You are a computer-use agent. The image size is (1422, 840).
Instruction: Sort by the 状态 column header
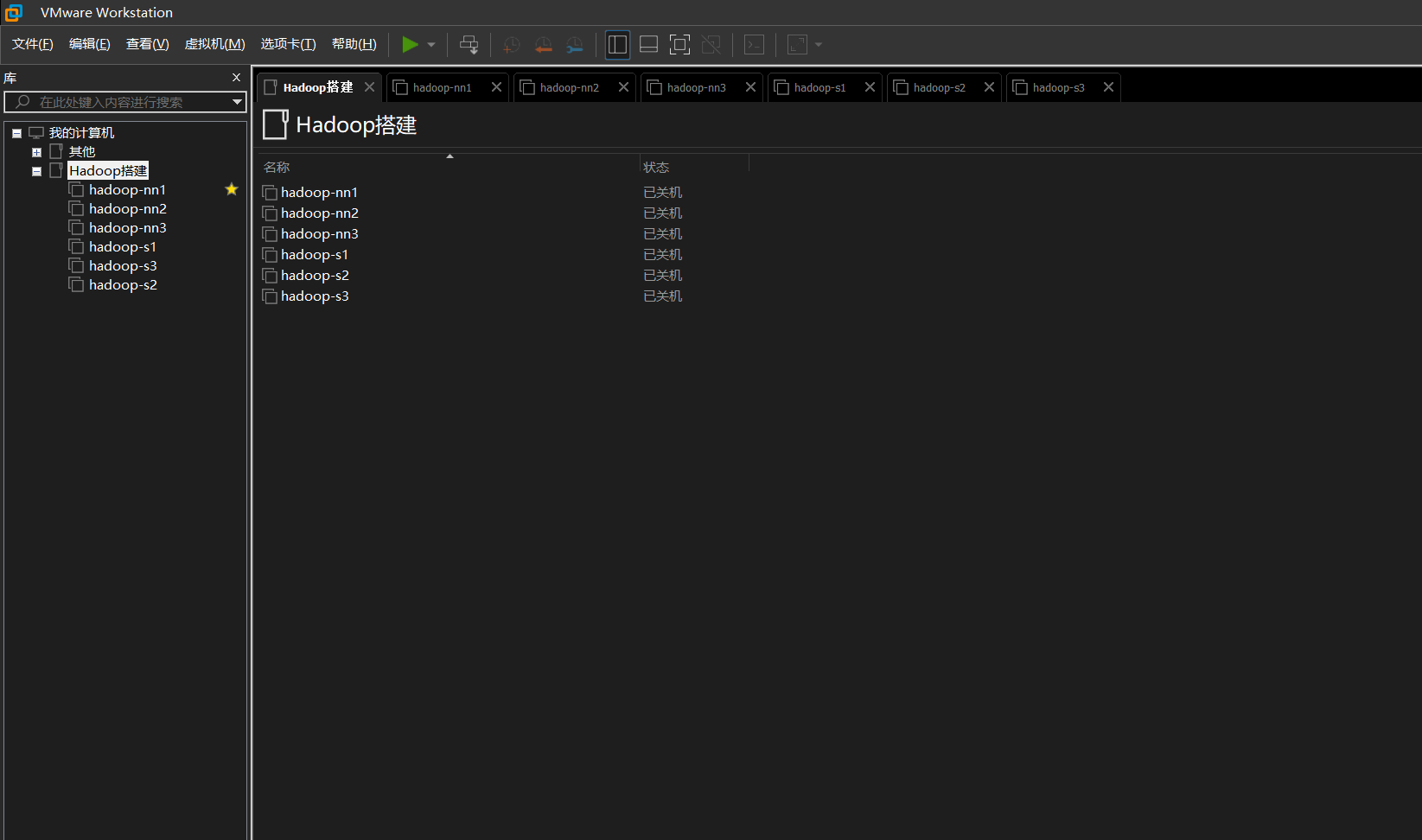point(656,167)
